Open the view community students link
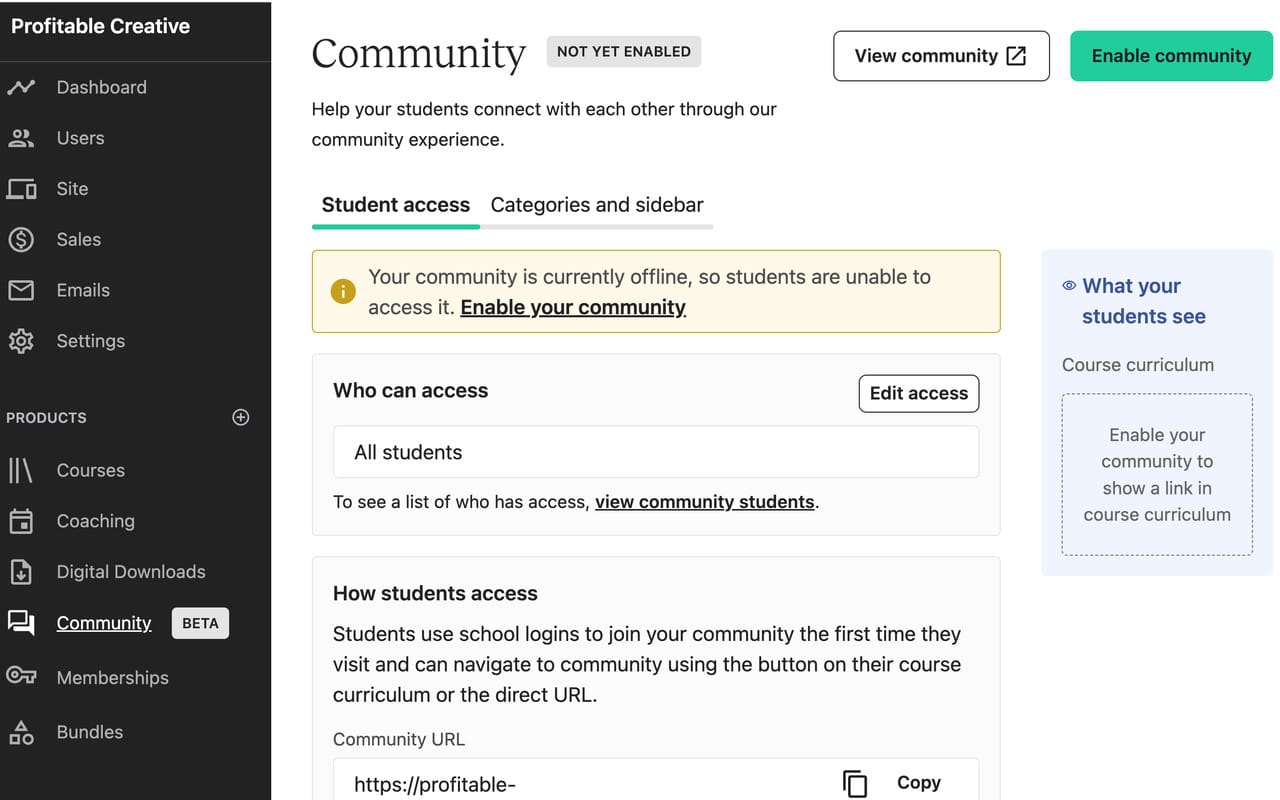The width and height of the screenshot is (1280, 800). pos(704,501)
